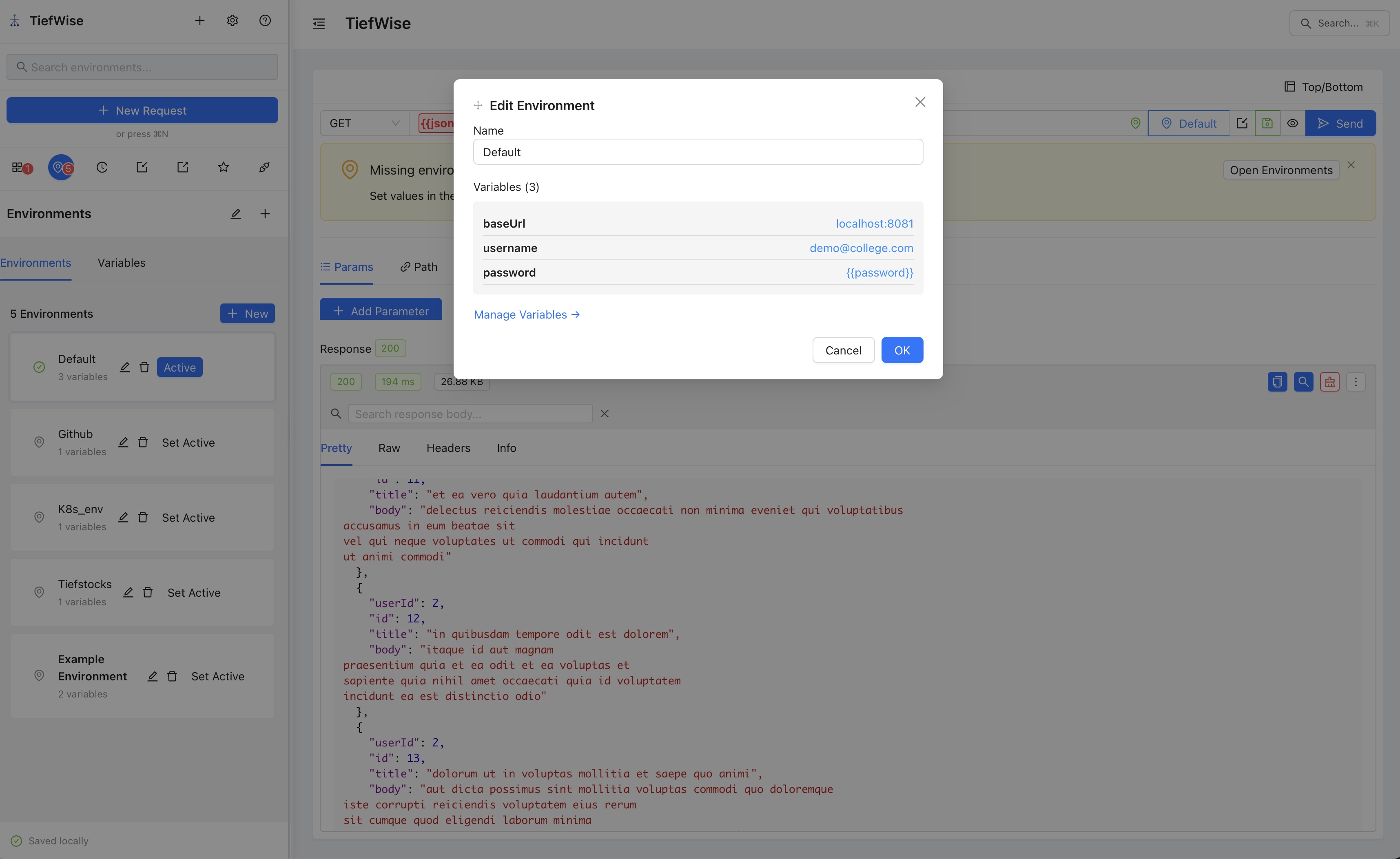Open the three-dot response options menu
The height and width of the screenshot is (859, 1400).
pyautogui.click(x=1356, y=382)
